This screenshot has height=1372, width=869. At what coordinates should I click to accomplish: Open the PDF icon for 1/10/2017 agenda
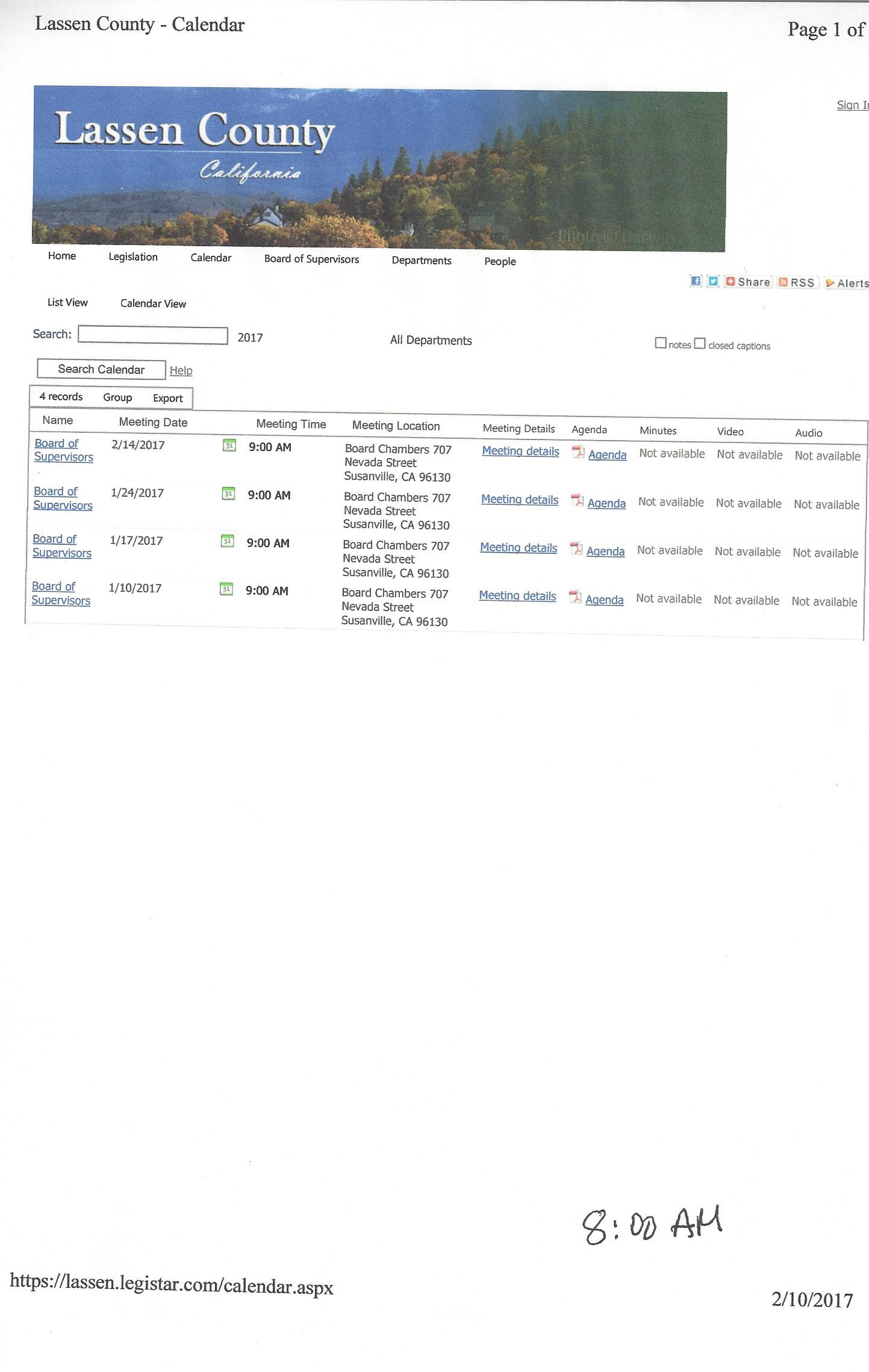point(575,597)
